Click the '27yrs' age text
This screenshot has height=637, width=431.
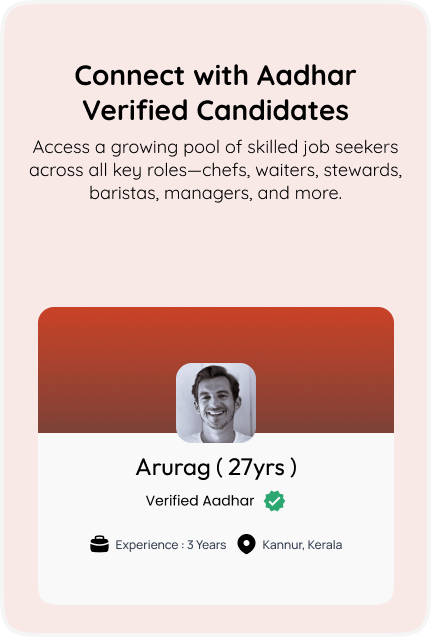pos(256,468)
